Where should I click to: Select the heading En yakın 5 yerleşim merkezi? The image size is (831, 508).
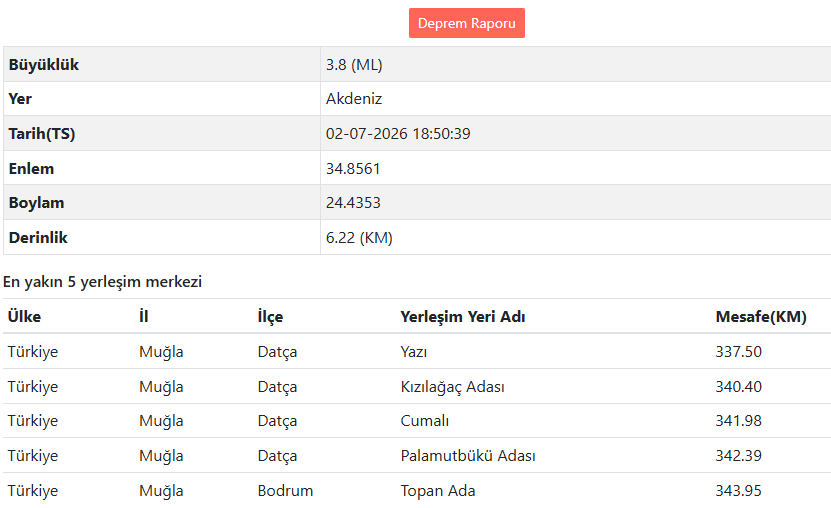(x=102, y=282)
